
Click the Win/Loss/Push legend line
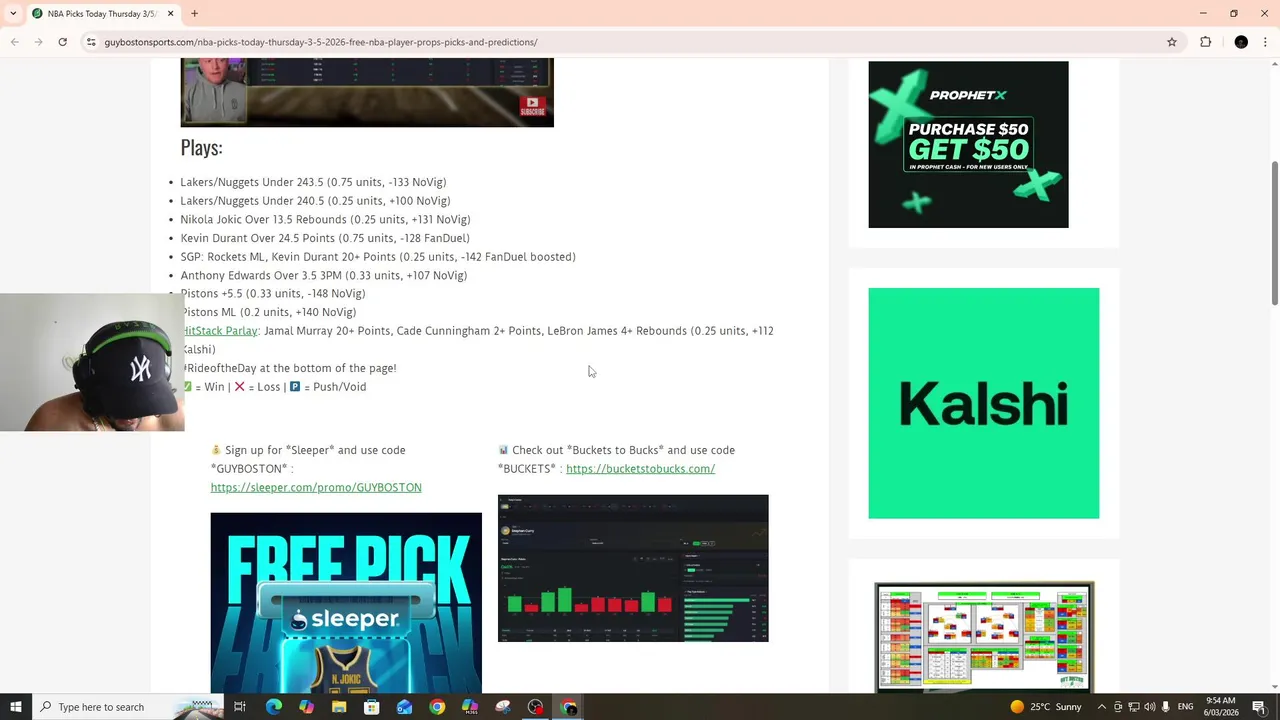pyautogui.click(x=273, y=387)
